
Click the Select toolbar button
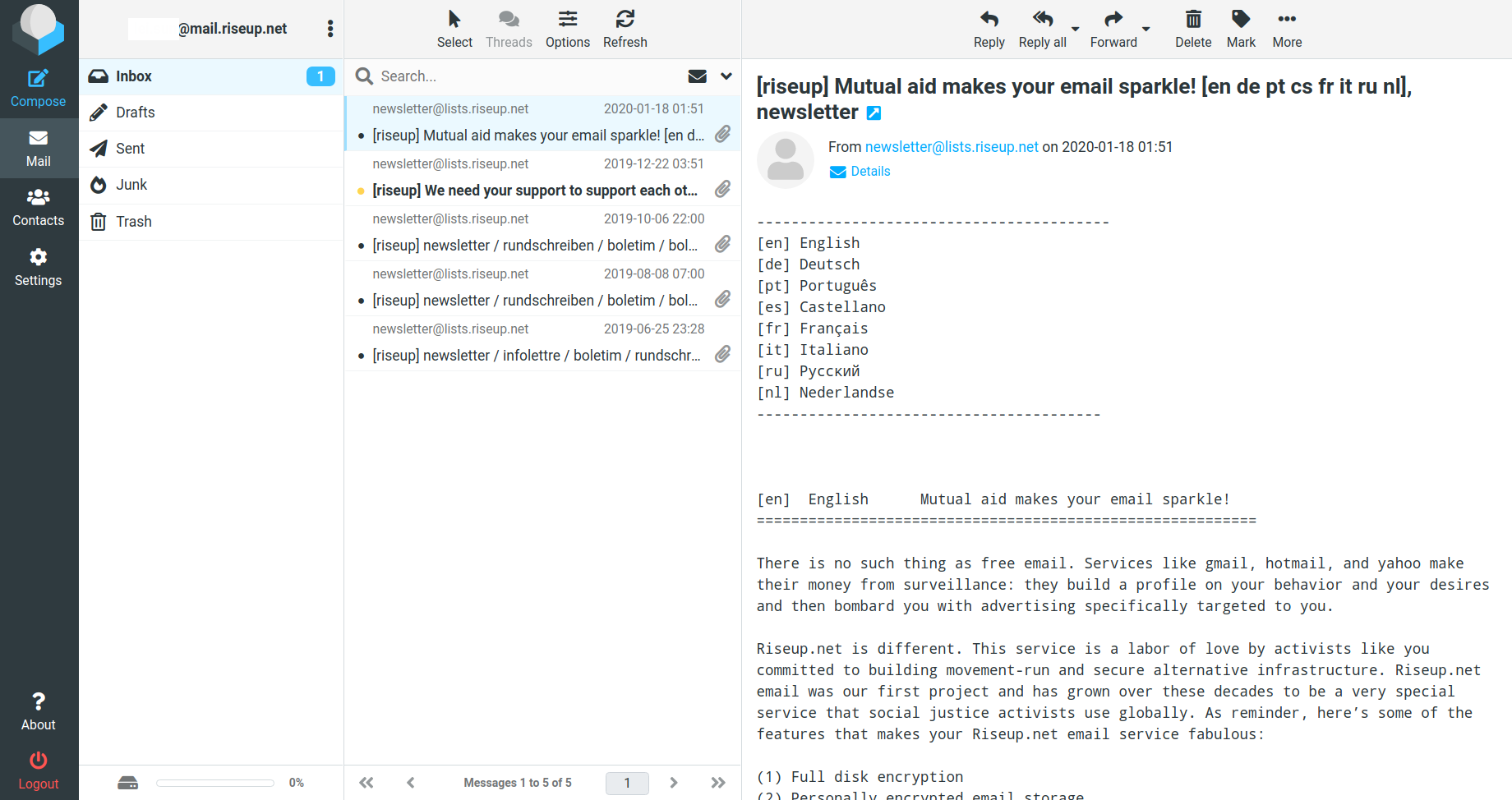coord(454,29)
